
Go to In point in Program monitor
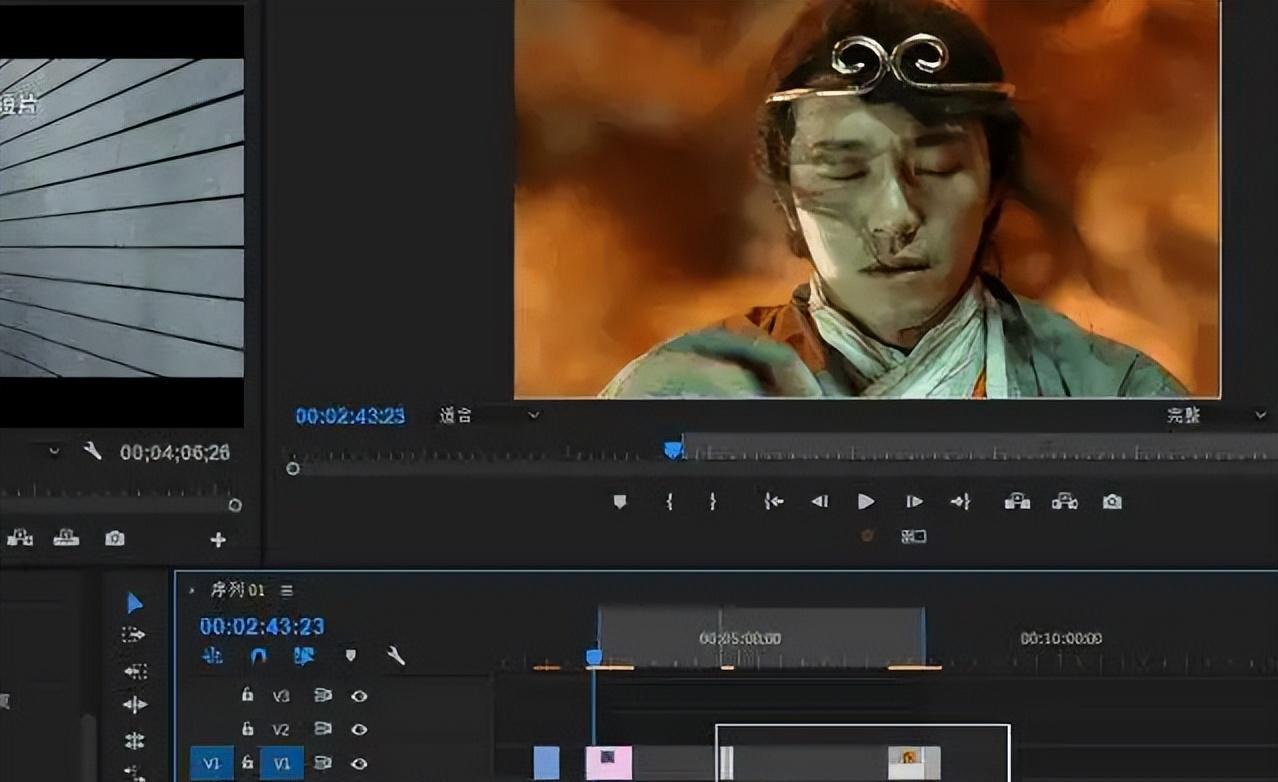point(773,502)
